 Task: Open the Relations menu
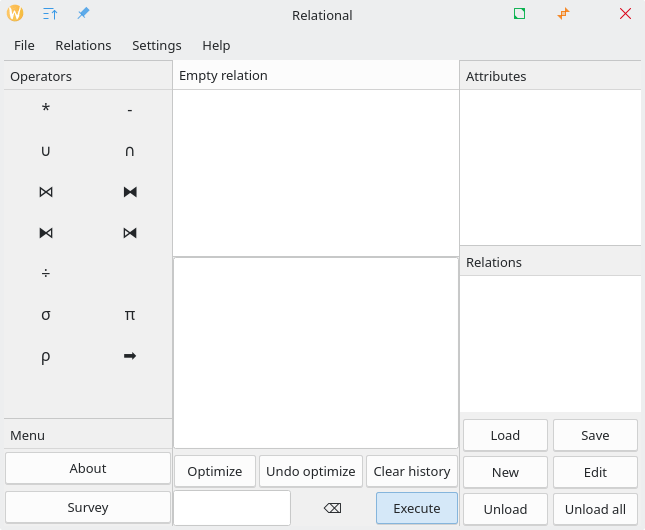click(83, 45)
